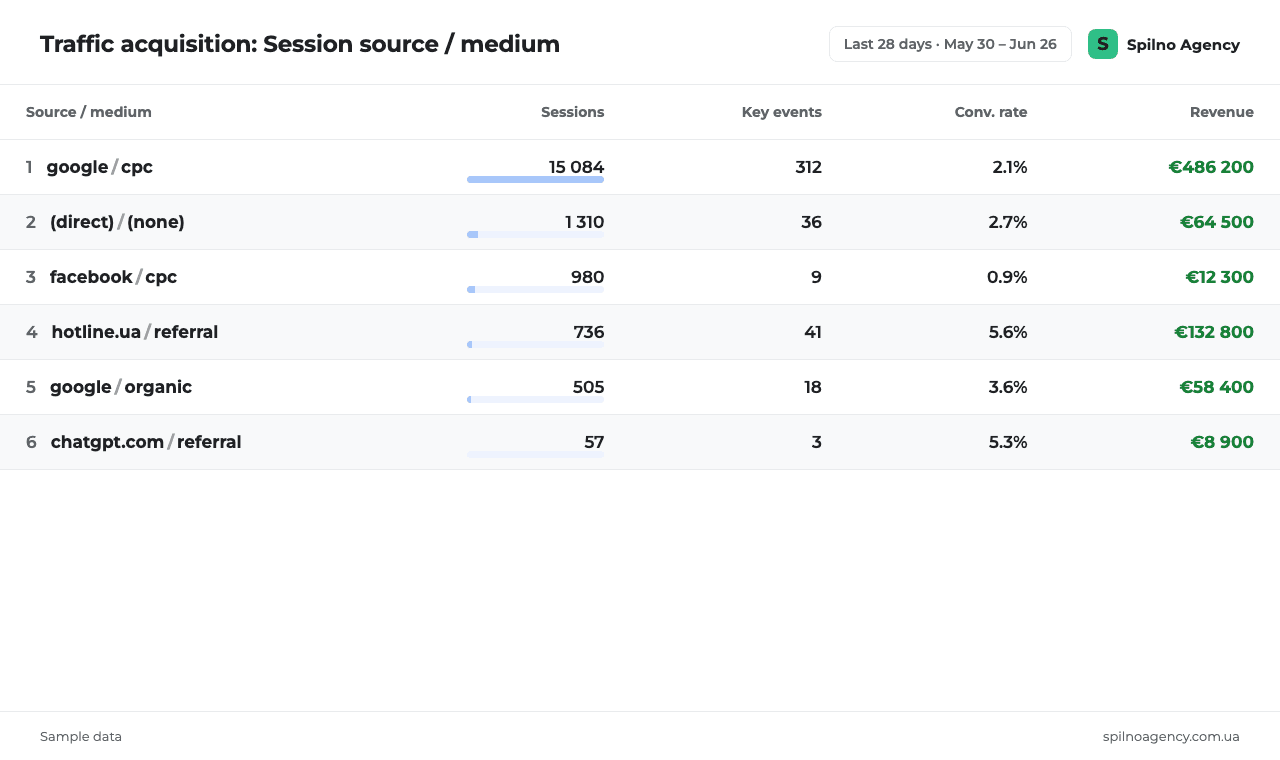Screen dimensions: 1280x760
Task: Click the 15 084 sessions value
Action: click(577, 167)
